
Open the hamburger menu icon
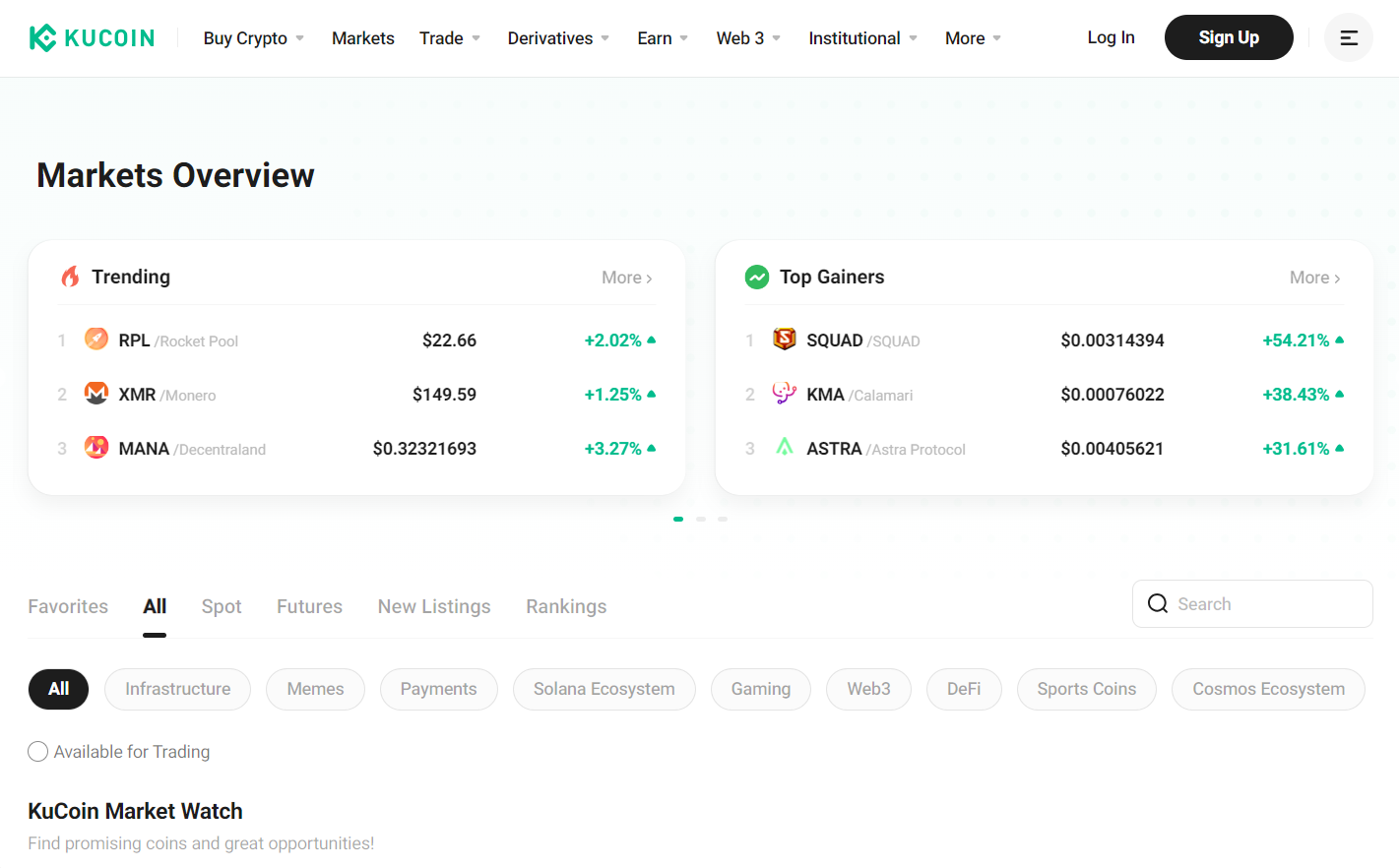(x=1349, y=37)
